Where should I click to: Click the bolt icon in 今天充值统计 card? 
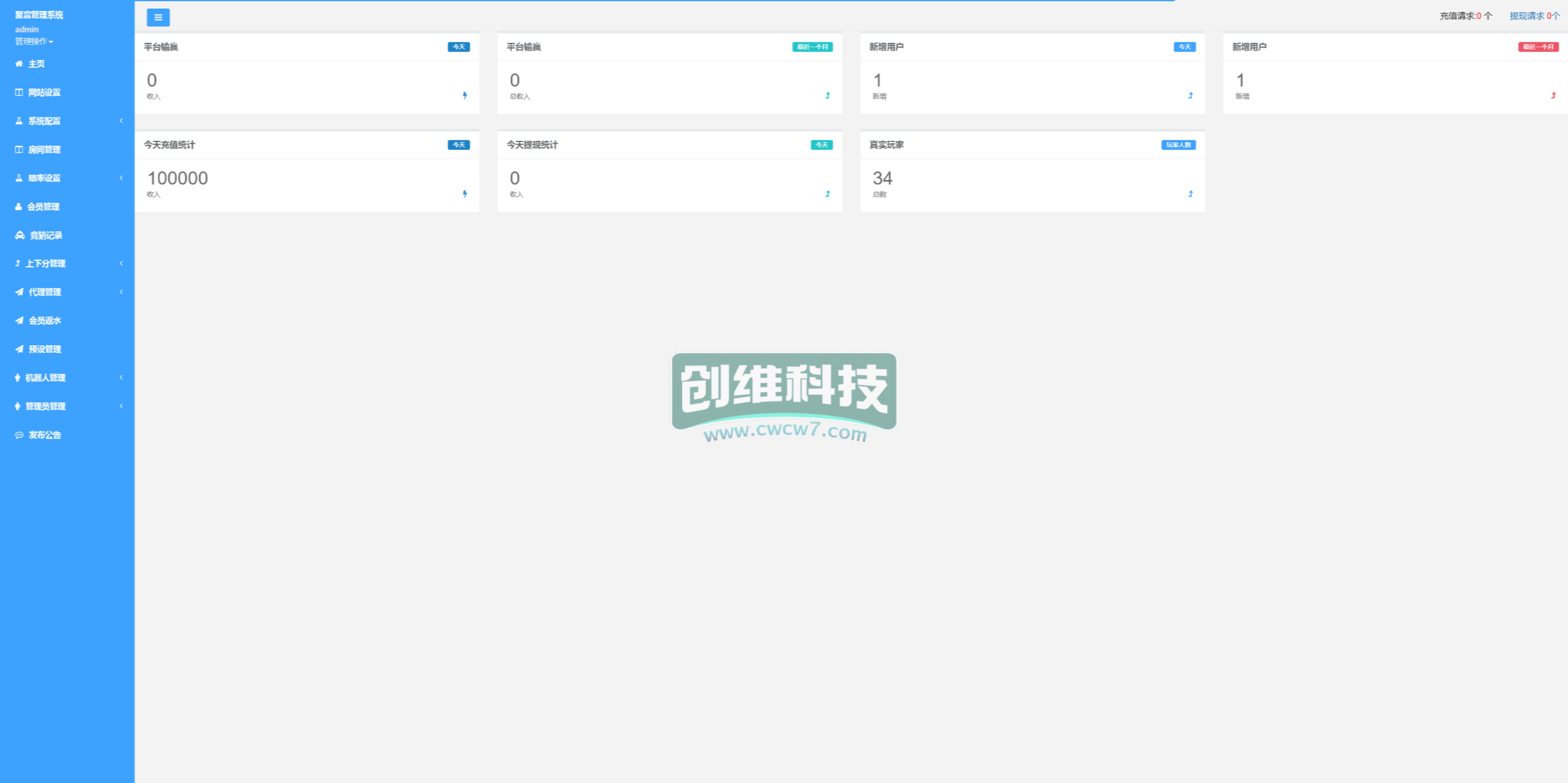[x=465, y=193]
